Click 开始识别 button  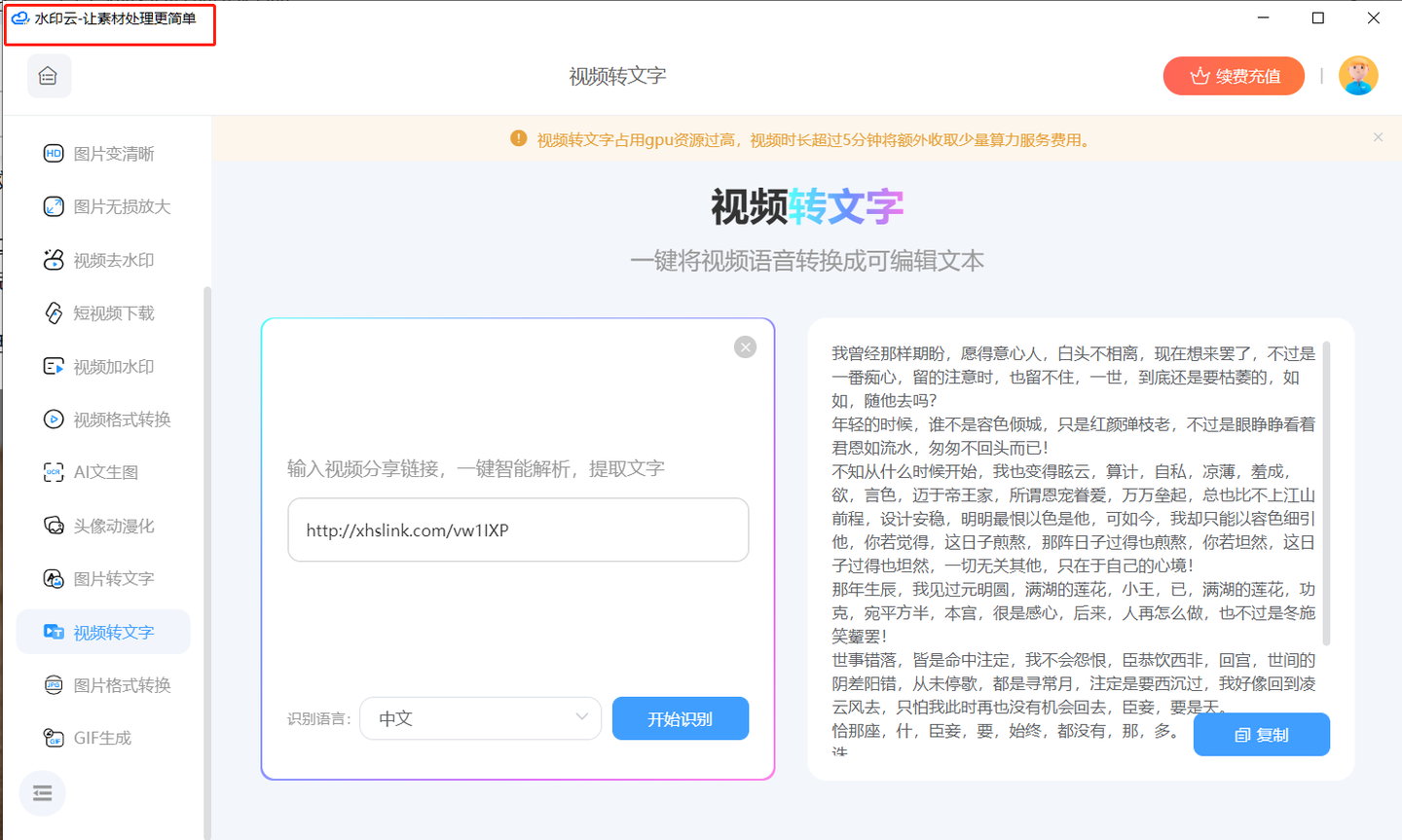[681, 718]
